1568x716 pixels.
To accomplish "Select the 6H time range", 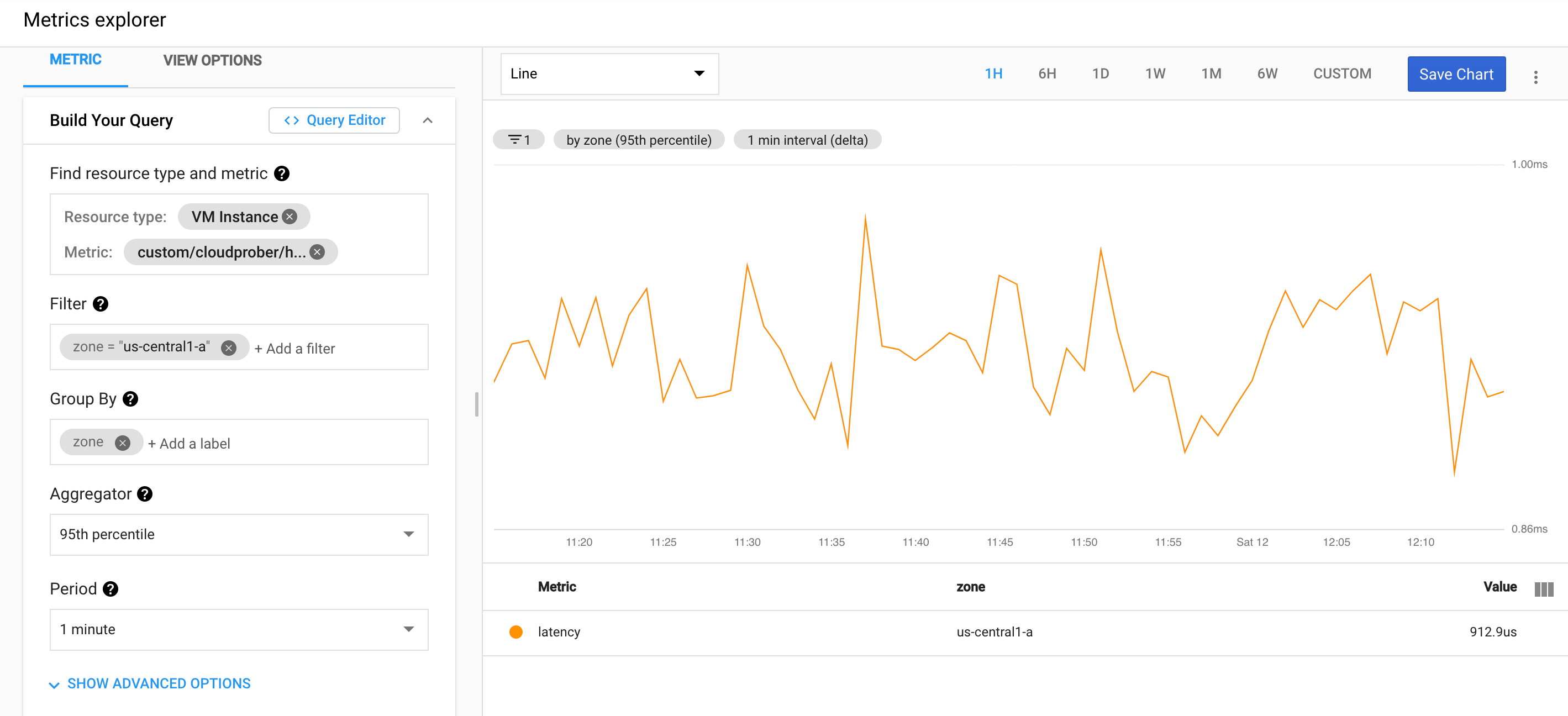I will 1046,73.
